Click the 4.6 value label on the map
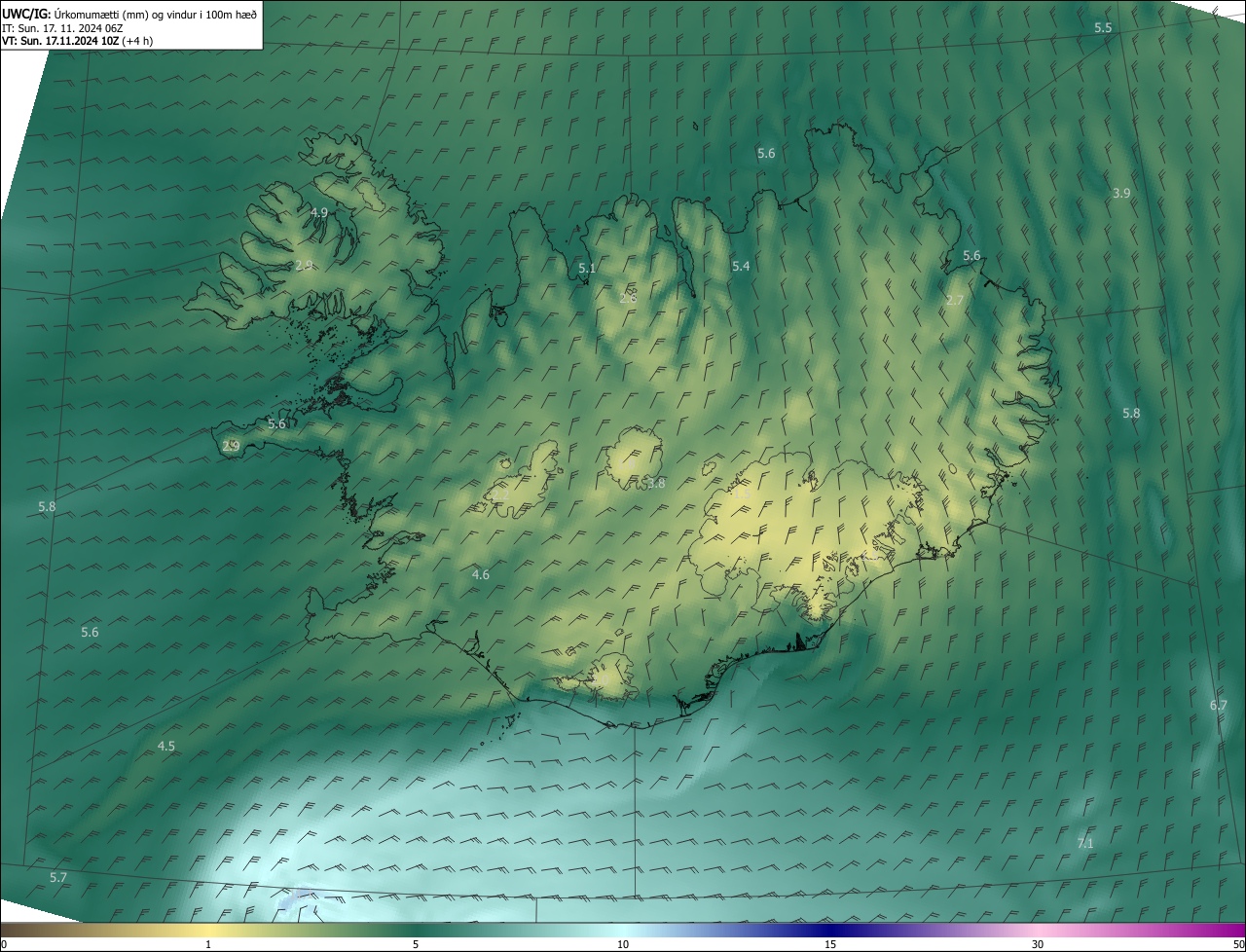The image size is (1246, 952). coord(480,575)
